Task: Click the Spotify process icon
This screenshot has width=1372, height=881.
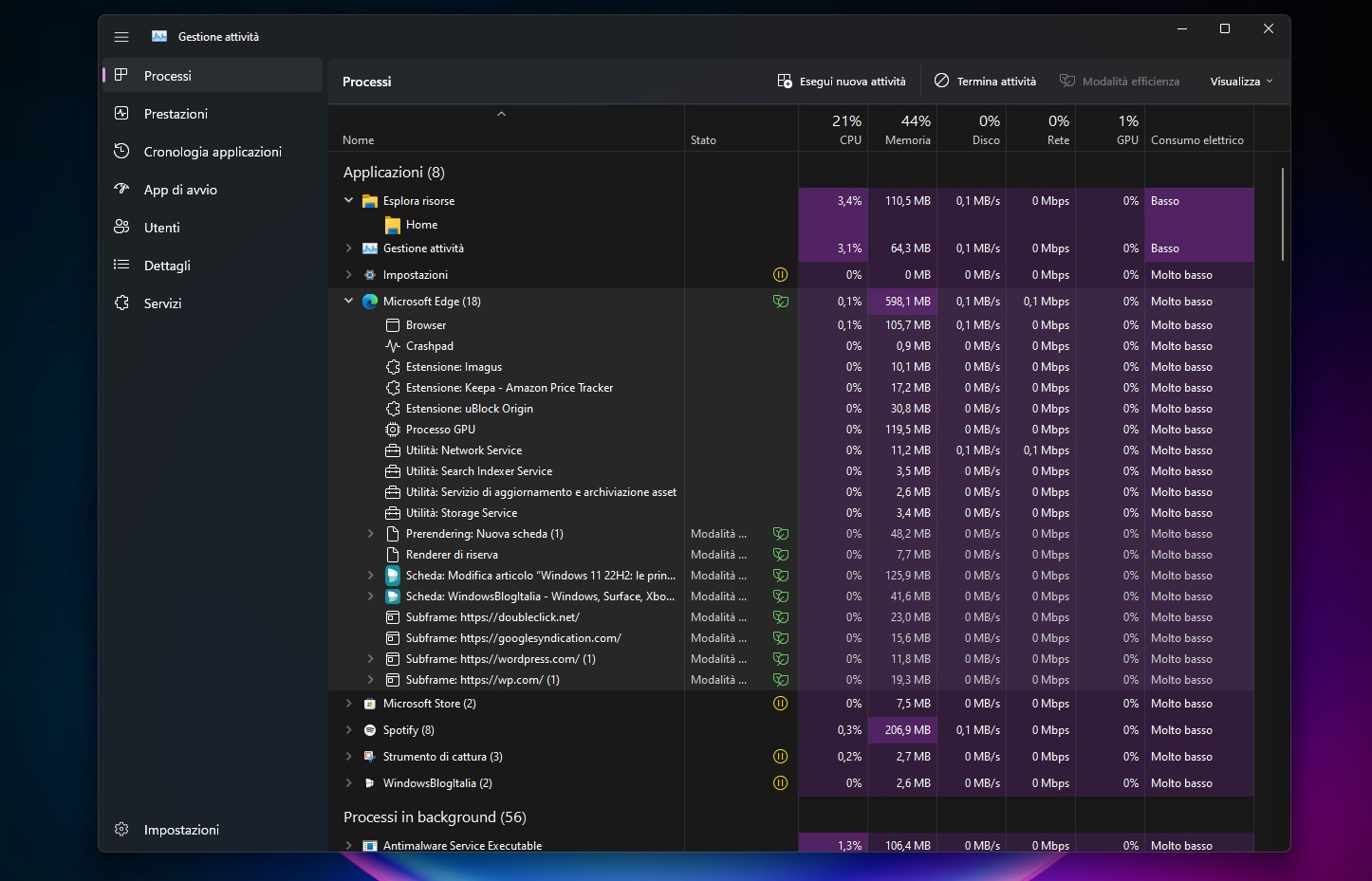Action: [370, 730]
